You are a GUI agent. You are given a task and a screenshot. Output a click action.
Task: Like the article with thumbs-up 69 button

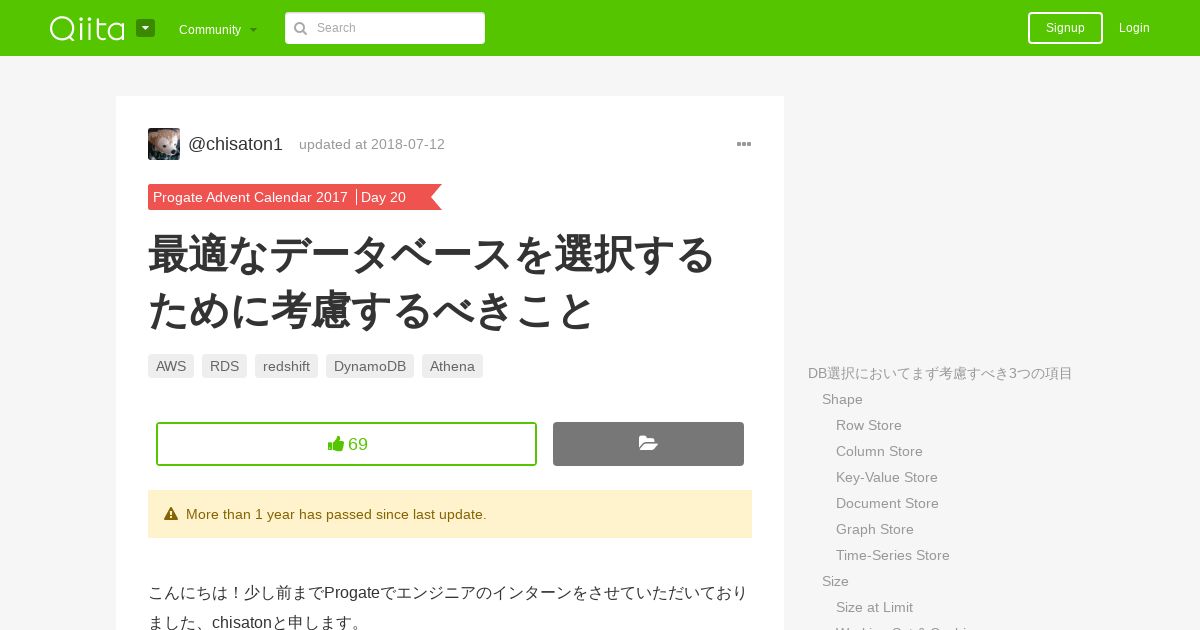coord(346,444)
